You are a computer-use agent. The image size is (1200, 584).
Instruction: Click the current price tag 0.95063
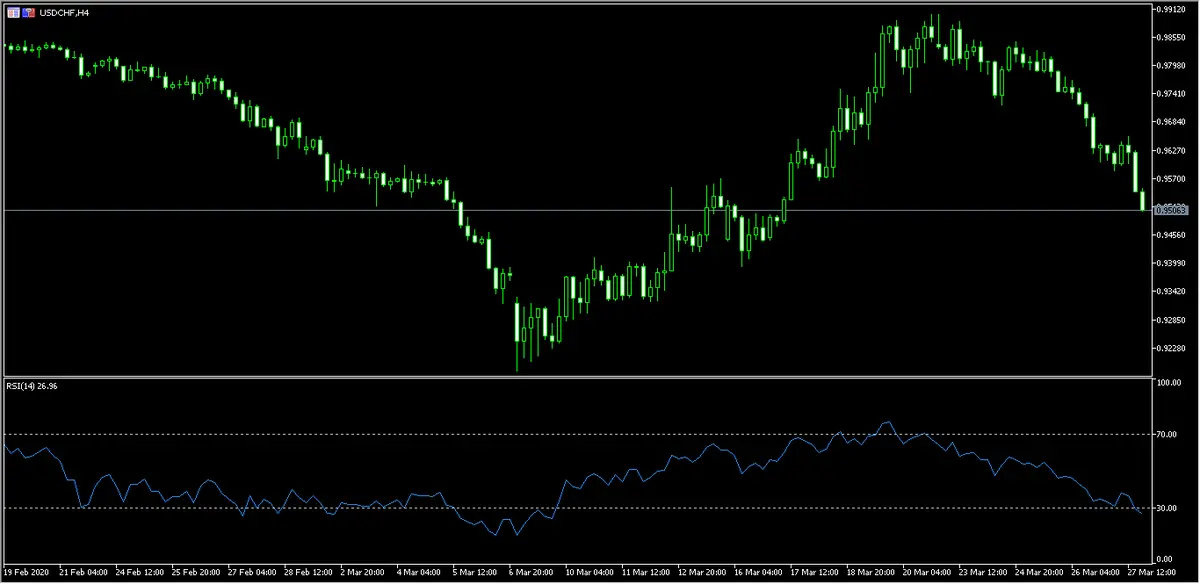point(1170,210)
